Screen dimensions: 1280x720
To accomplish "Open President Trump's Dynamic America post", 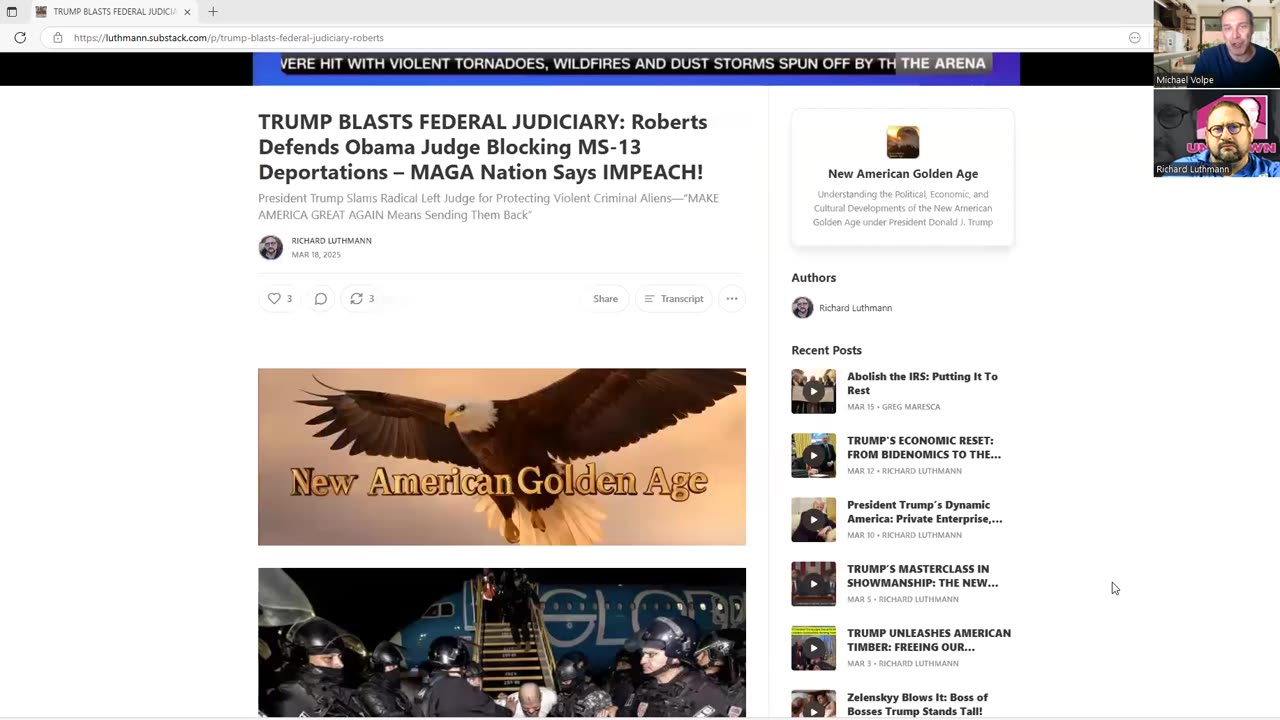I will pyautogui.click(x=925, y=512).
